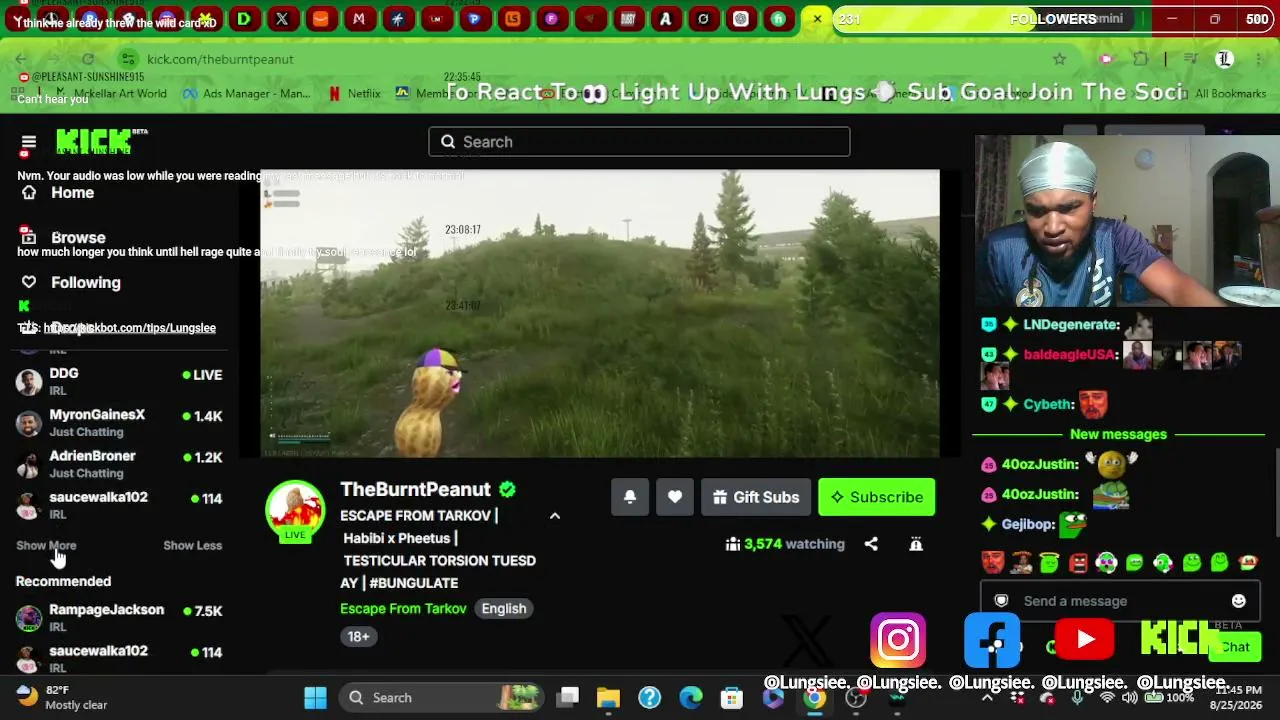Open RampageJackson's avatar under Recommended

29,617
